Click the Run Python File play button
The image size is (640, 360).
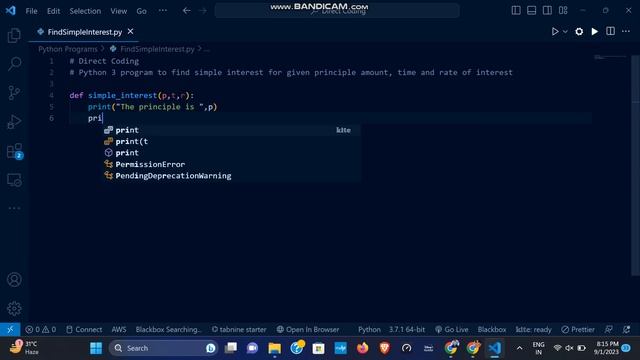(x=555, y=31)
